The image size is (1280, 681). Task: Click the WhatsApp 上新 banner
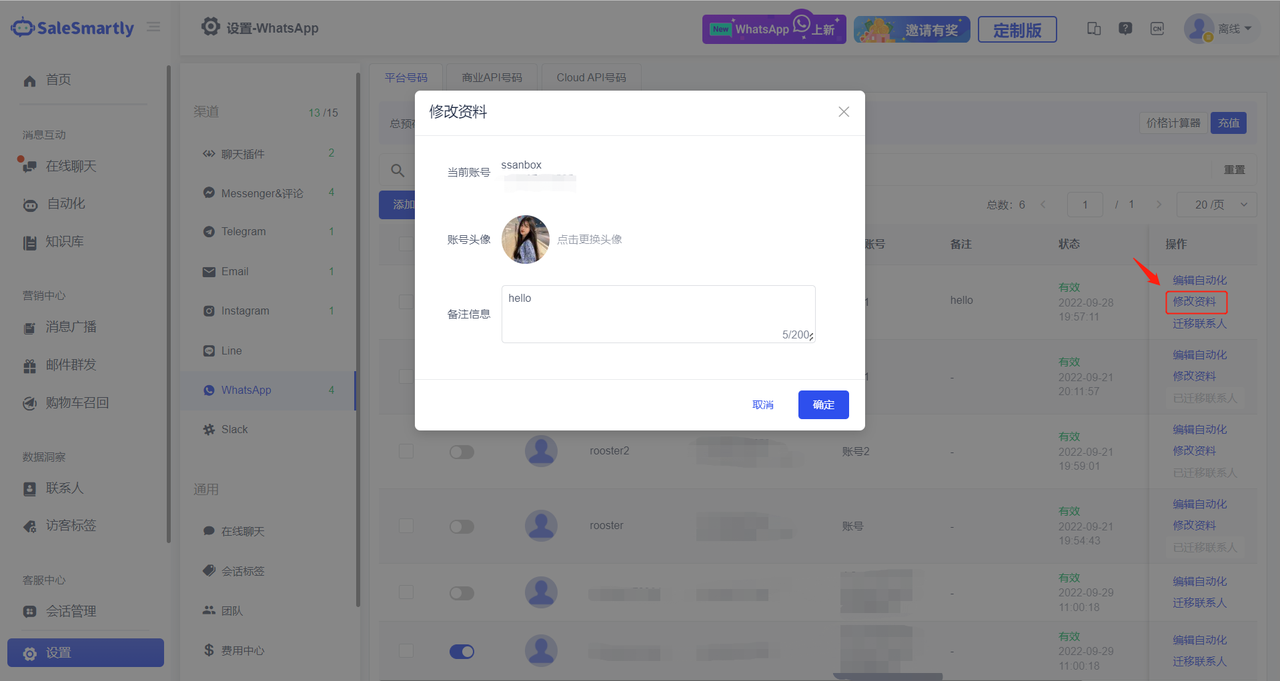click(774, 28)
